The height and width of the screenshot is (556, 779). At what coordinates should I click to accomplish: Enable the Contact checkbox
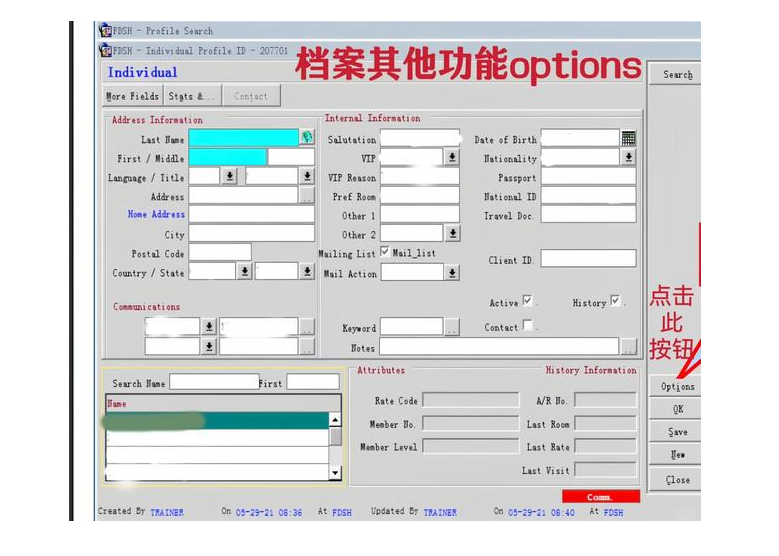click(528, 325)
